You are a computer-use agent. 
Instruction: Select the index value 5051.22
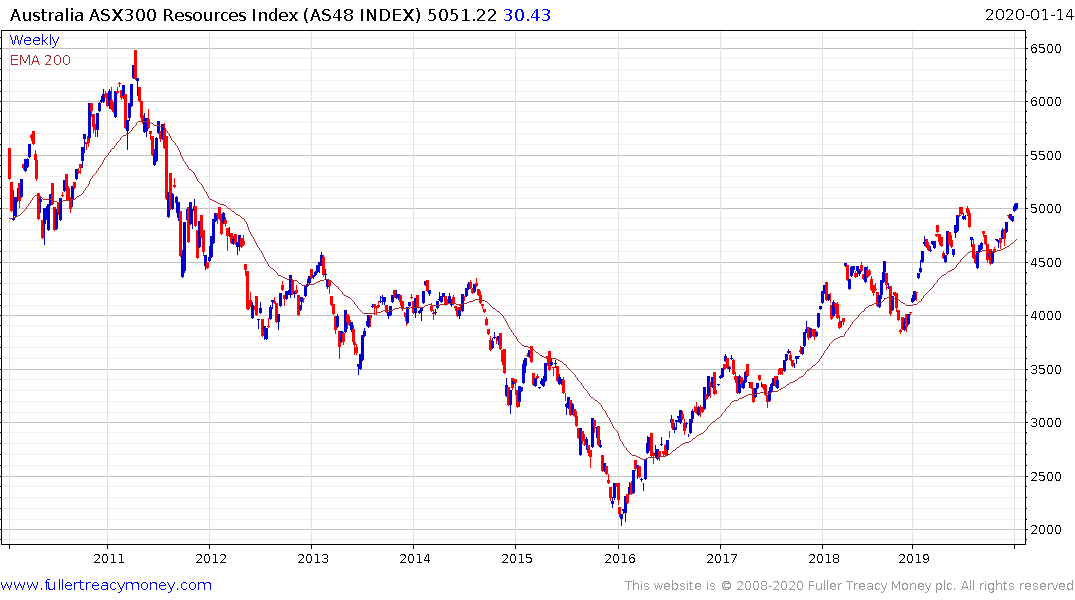click(461, 15)
